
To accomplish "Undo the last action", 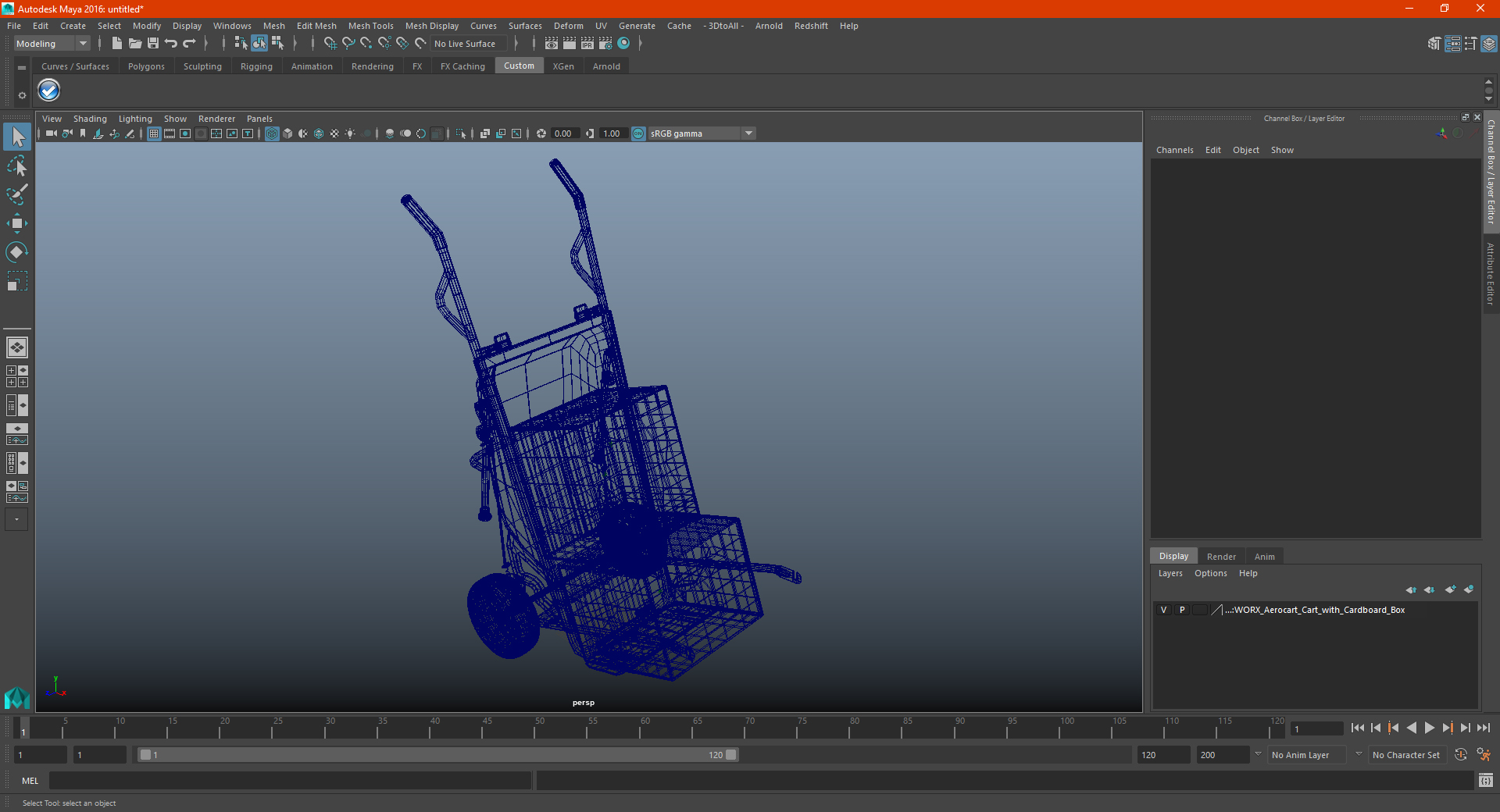I will (171, 44).
